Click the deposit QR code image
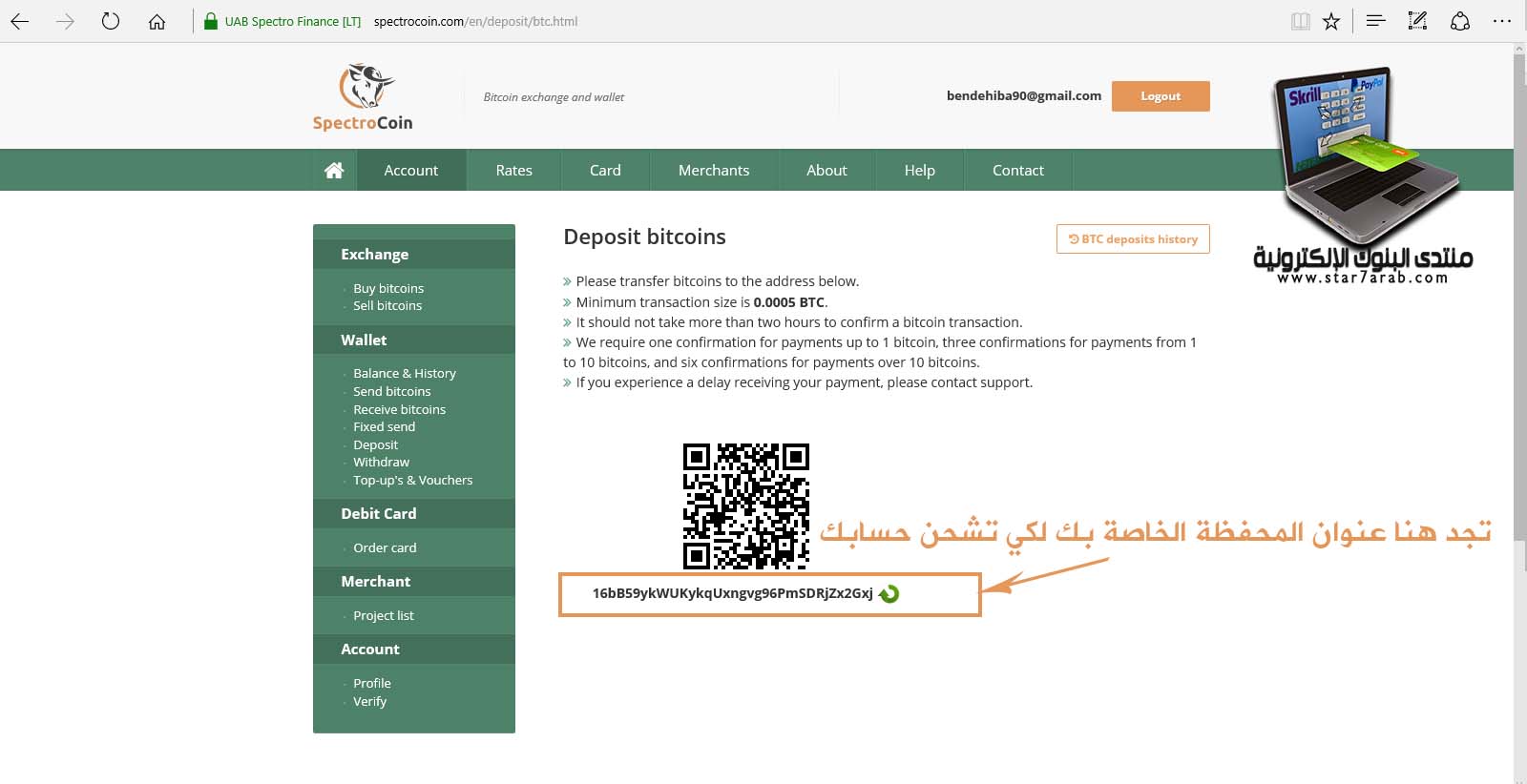This screenshot has width=1527, height=784. point(746,505)
